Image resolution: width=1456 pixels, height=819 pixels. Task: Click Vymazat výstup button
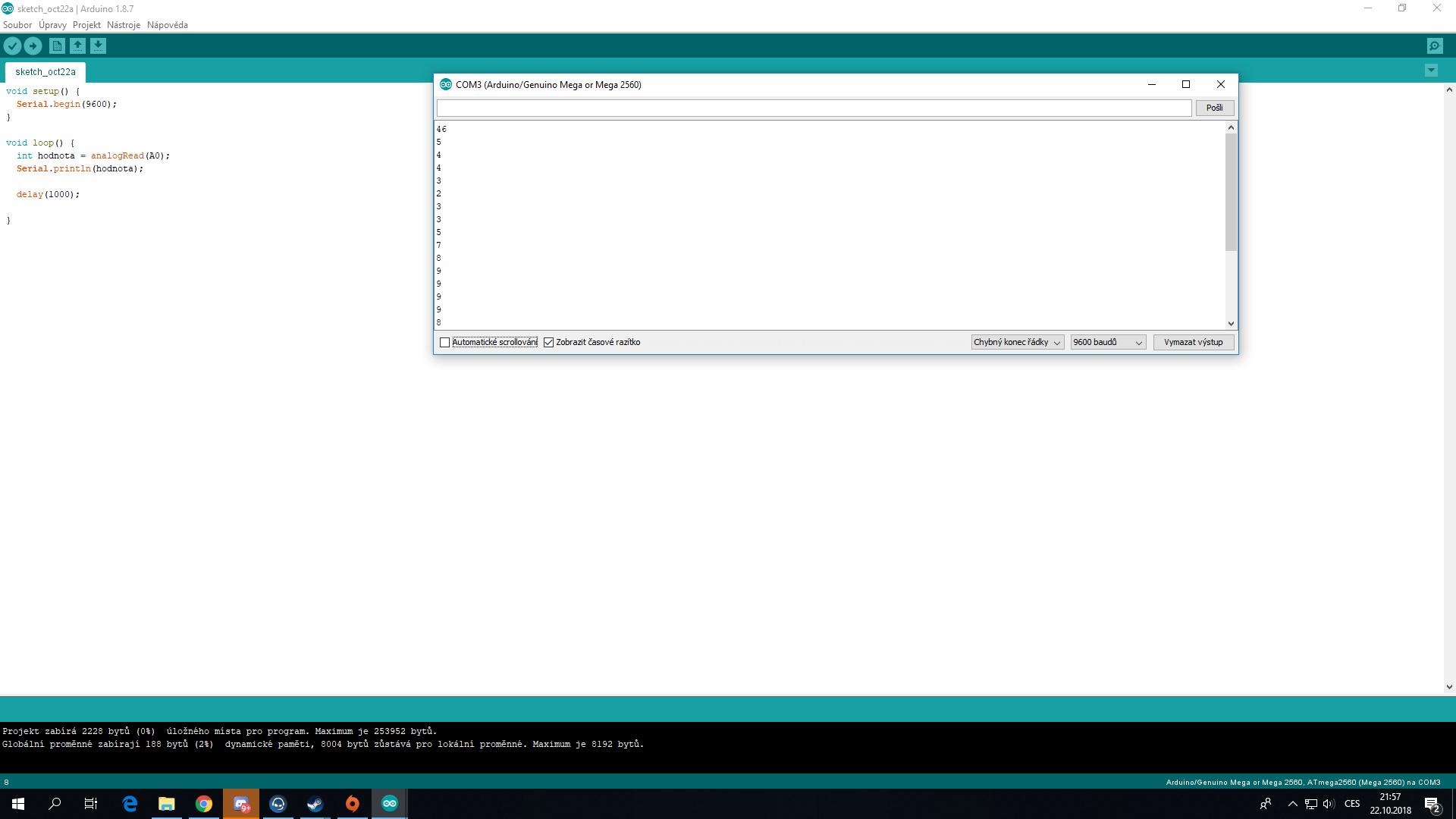(x=1193, y=343)
